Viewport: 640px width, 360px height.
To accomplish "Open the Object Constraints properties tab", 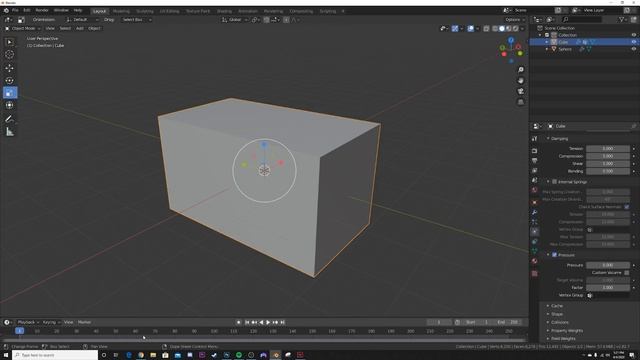I will click(x=535, y=242).
